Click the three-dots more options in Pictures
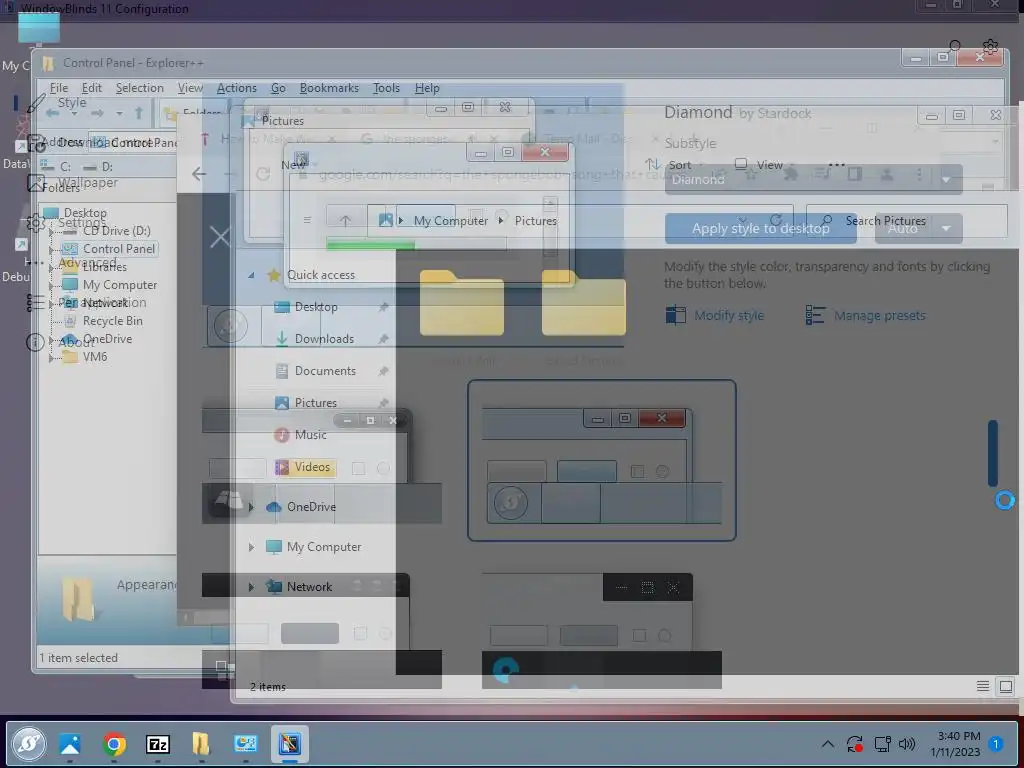 click(837, 165)
